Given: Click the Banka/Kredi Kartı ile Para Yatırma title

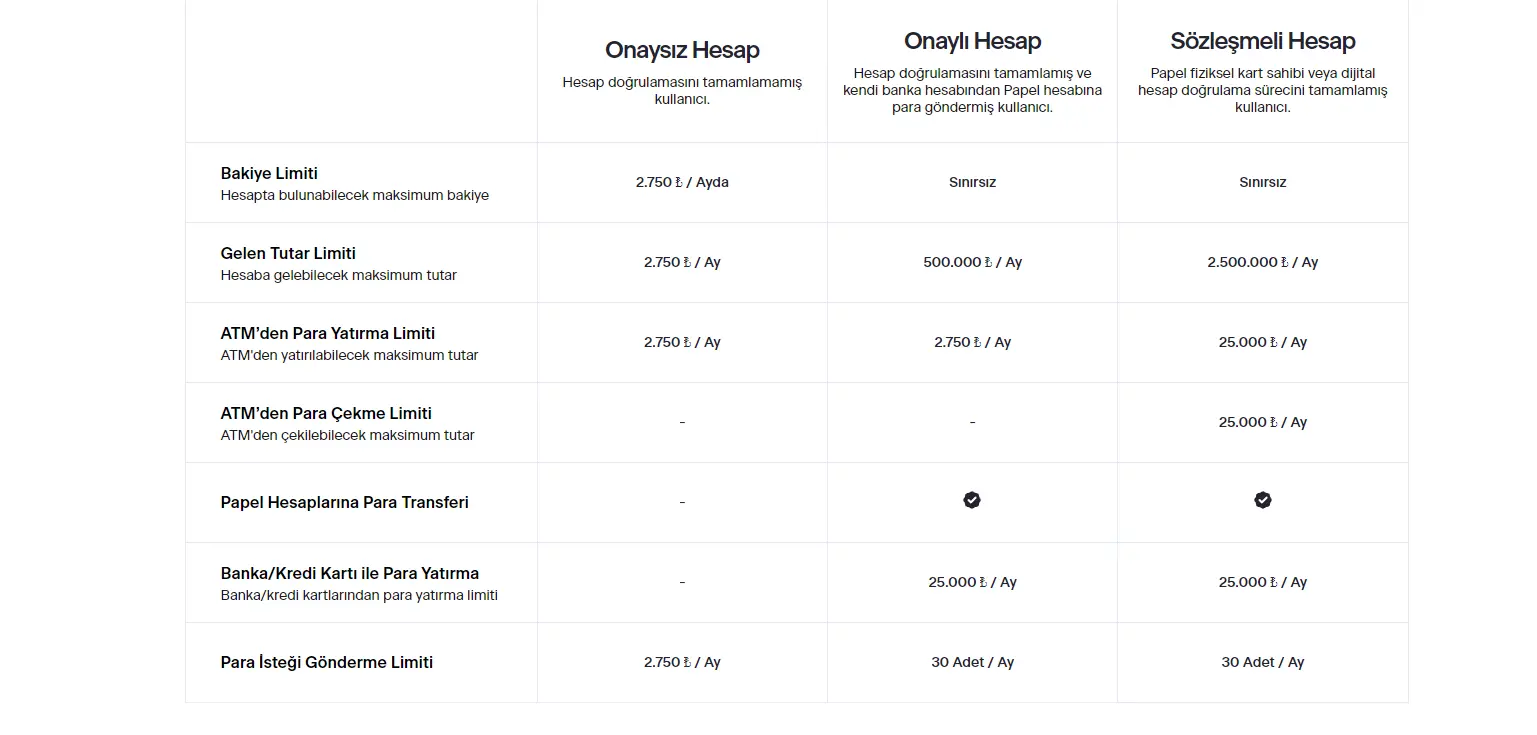Looking at the screenshot, I should click(x=350, y=573).
